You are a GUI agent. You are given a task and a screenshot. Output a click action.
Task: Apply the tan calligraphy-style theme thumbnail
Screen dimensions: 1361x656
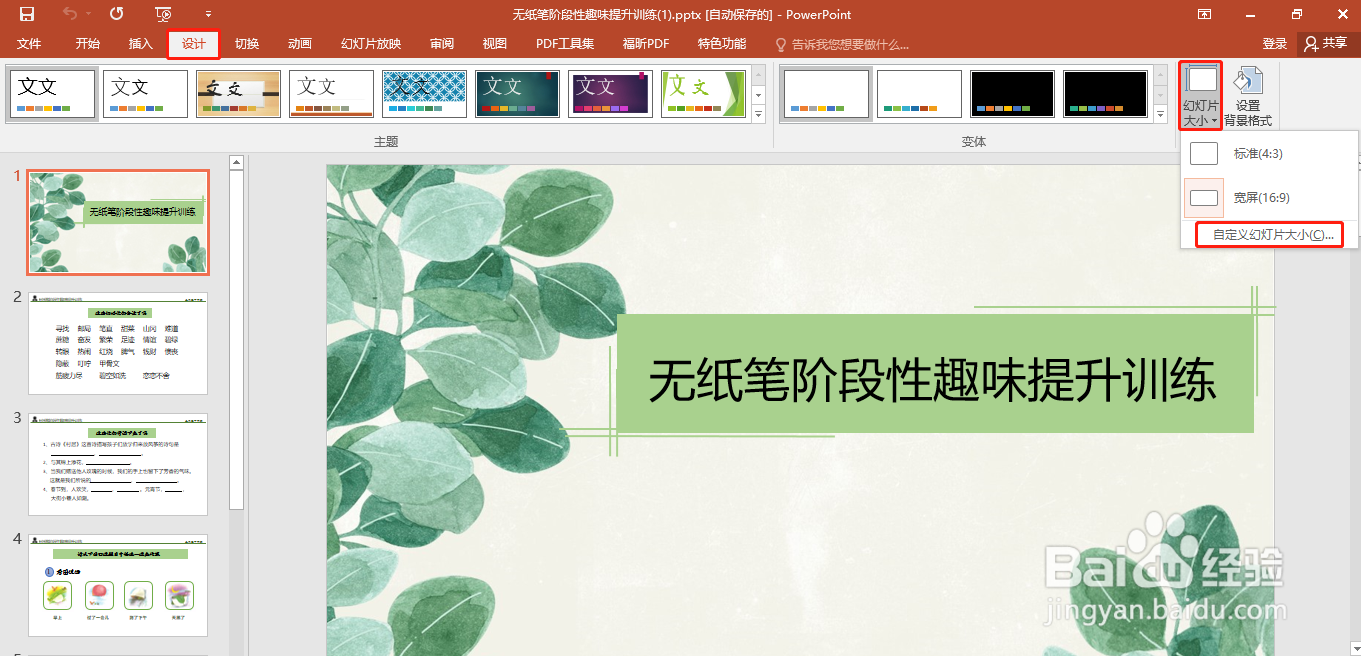238,93
